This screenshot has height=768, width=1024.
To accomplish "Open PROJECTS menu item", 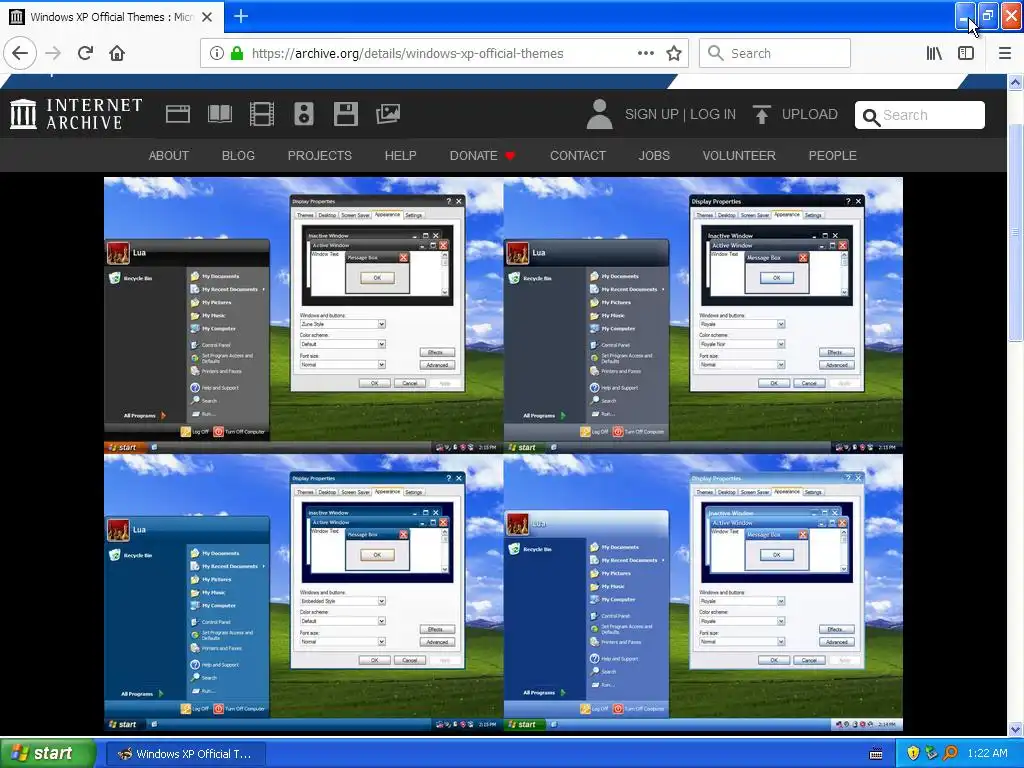I will point(319,155).
